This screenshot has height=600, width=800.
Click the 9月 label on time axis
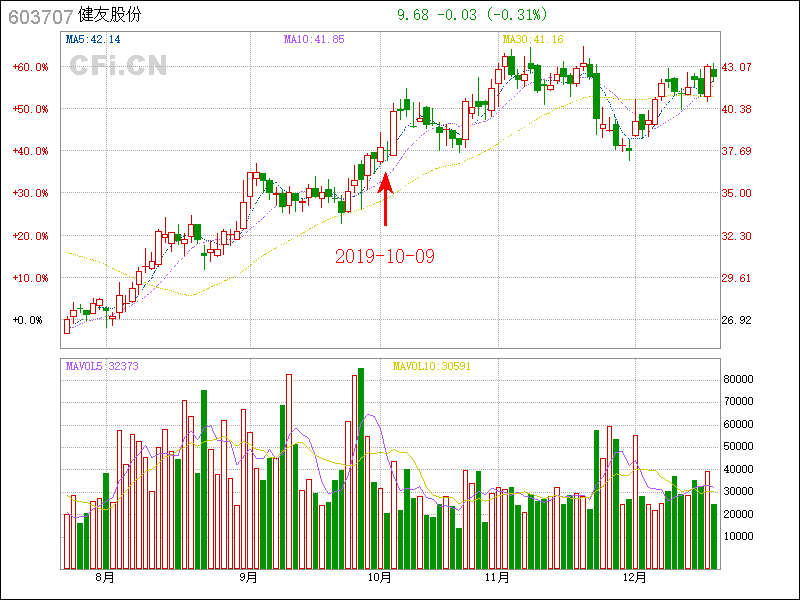(249, 578)
